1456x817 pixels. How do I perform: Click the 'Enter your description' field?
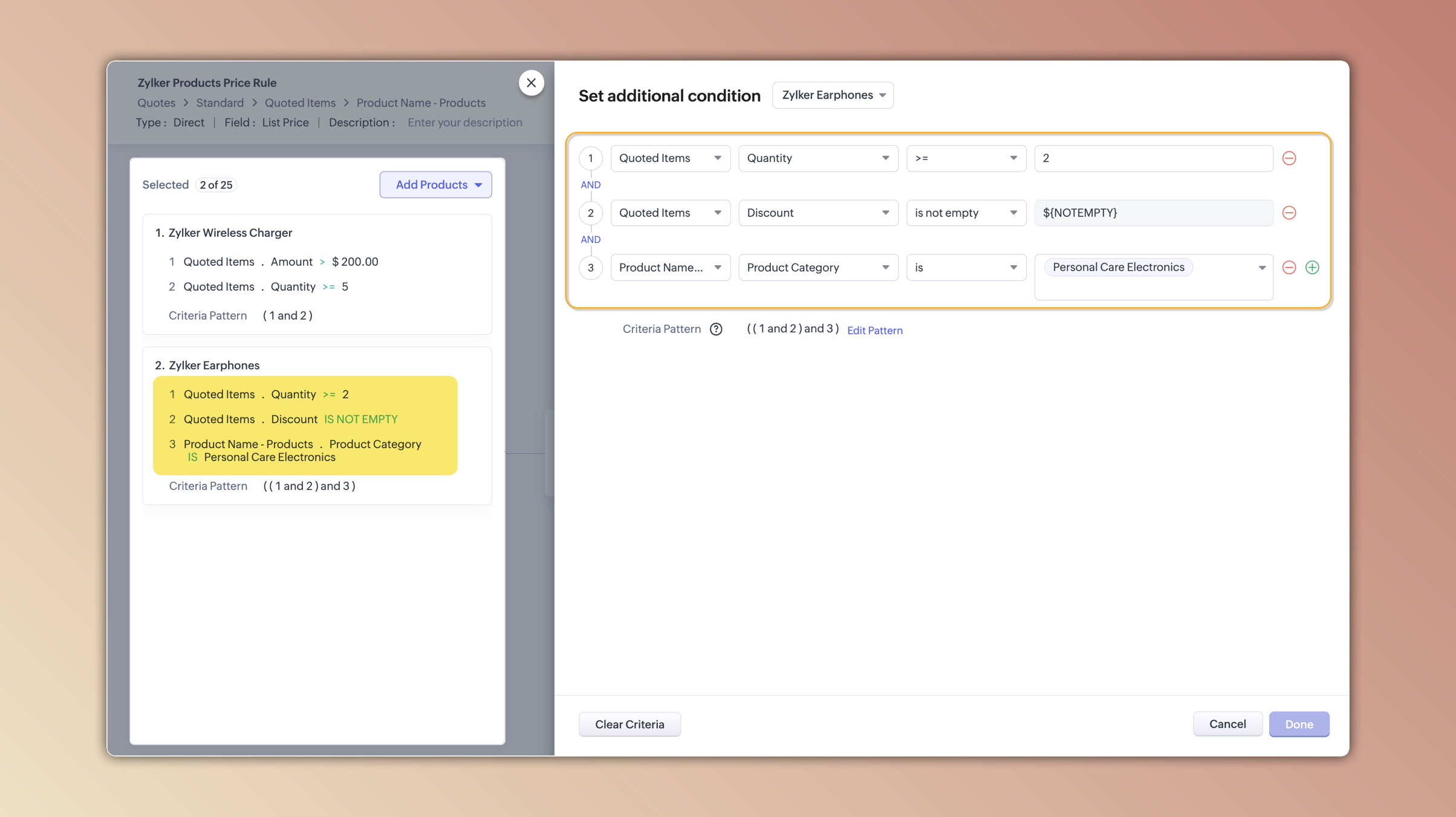pyautogui.click(x=465, y=122)
